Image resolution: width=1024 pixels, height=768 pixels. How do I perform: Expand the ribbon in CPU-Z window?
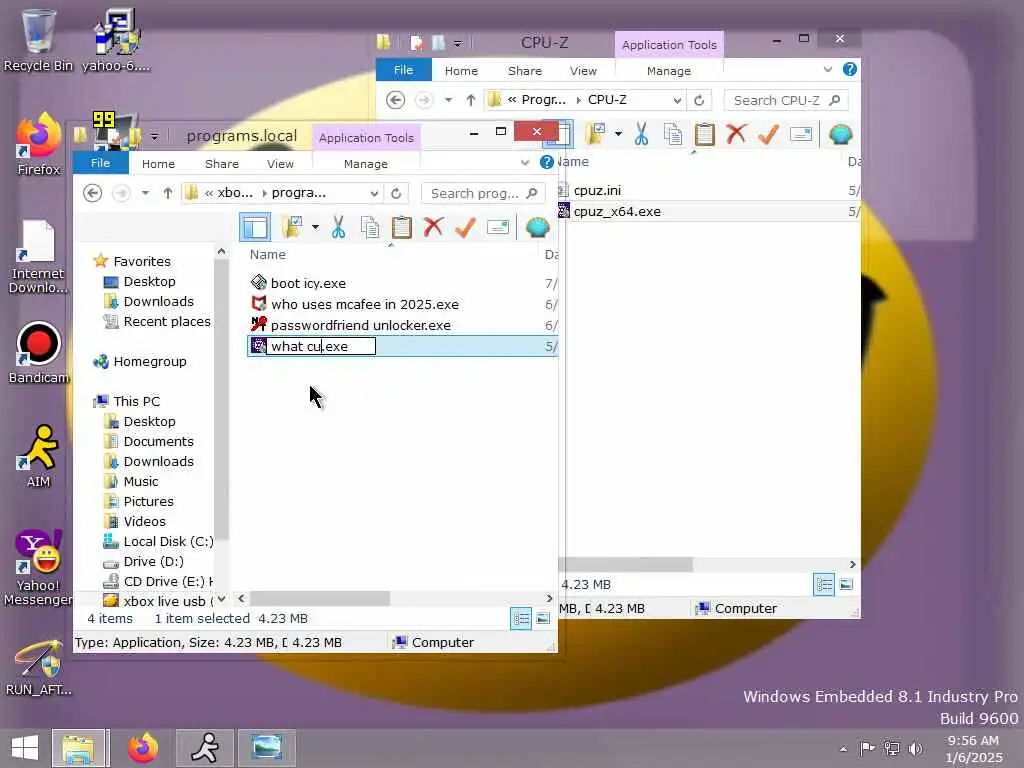[827, 69]
